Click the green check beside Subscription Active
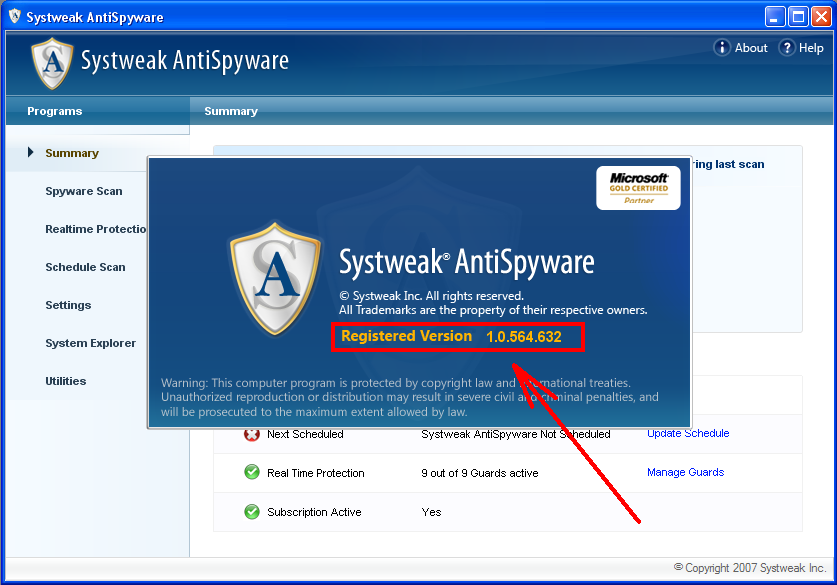837x585 pixels. (x=251, y=512)
